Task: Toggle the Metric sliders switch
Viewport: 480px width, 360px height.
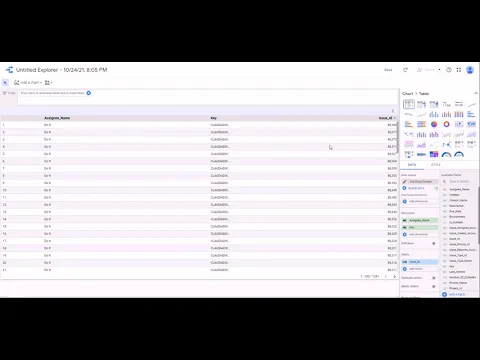Action: click(x=434, y=286)
